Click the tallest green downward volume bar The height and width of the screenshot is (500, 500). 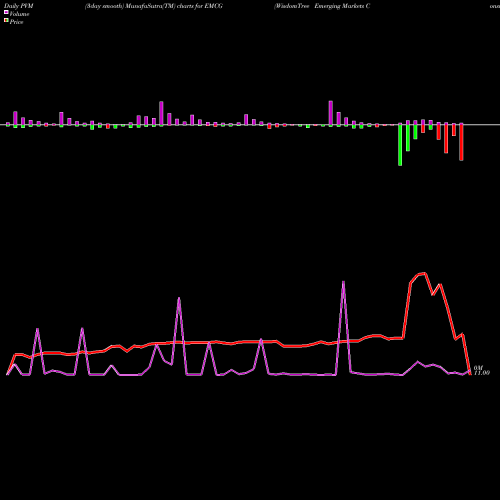point(400,145)
